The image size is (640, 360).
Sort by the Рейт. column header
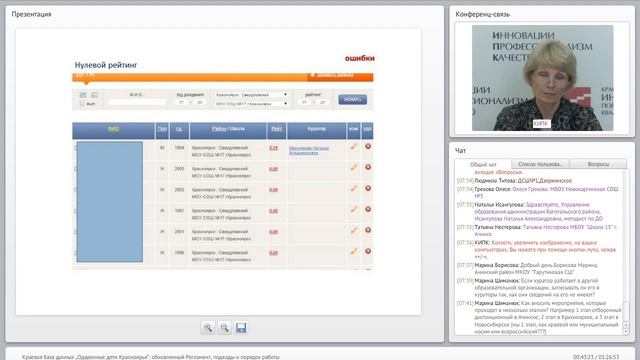click(x=276, y=129)
